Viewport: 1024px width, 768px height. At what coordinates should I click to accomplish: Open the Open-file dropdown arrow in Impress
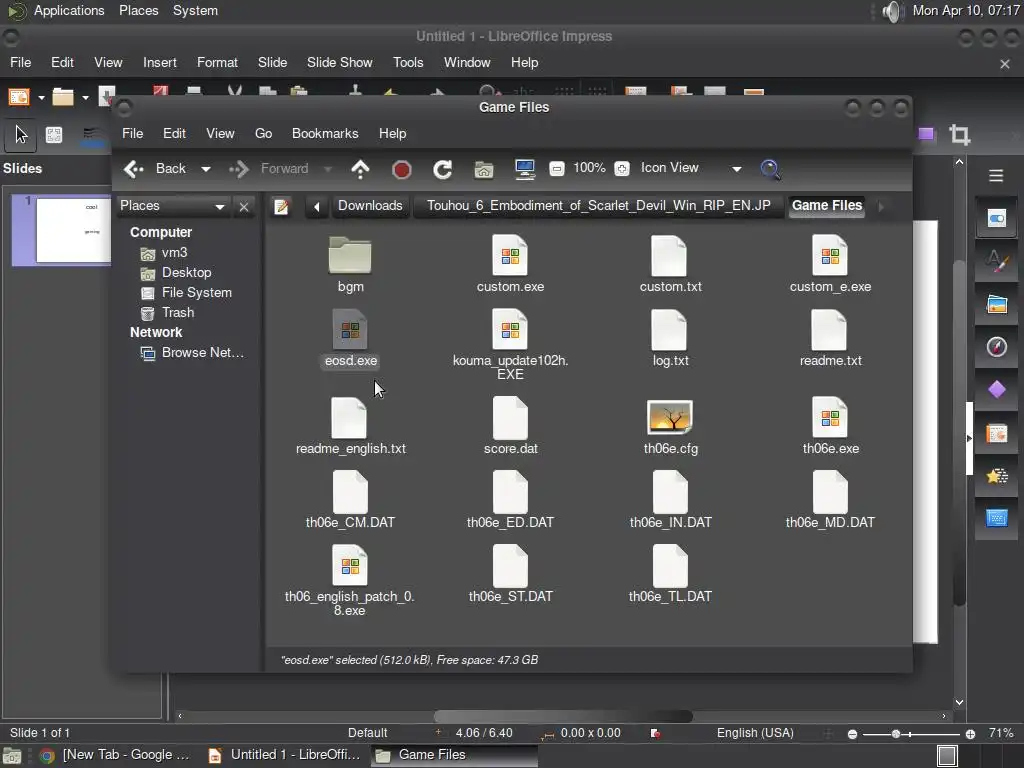click(85, 98)
